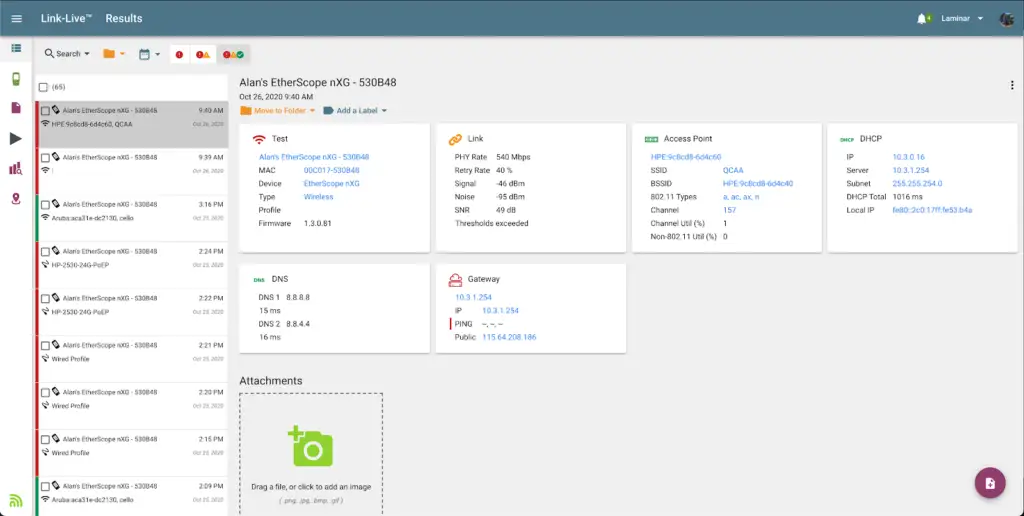Click the Subnet link 255.255.254.0
This screenshot has height=516, width=1024.
(x=917, y=184)
